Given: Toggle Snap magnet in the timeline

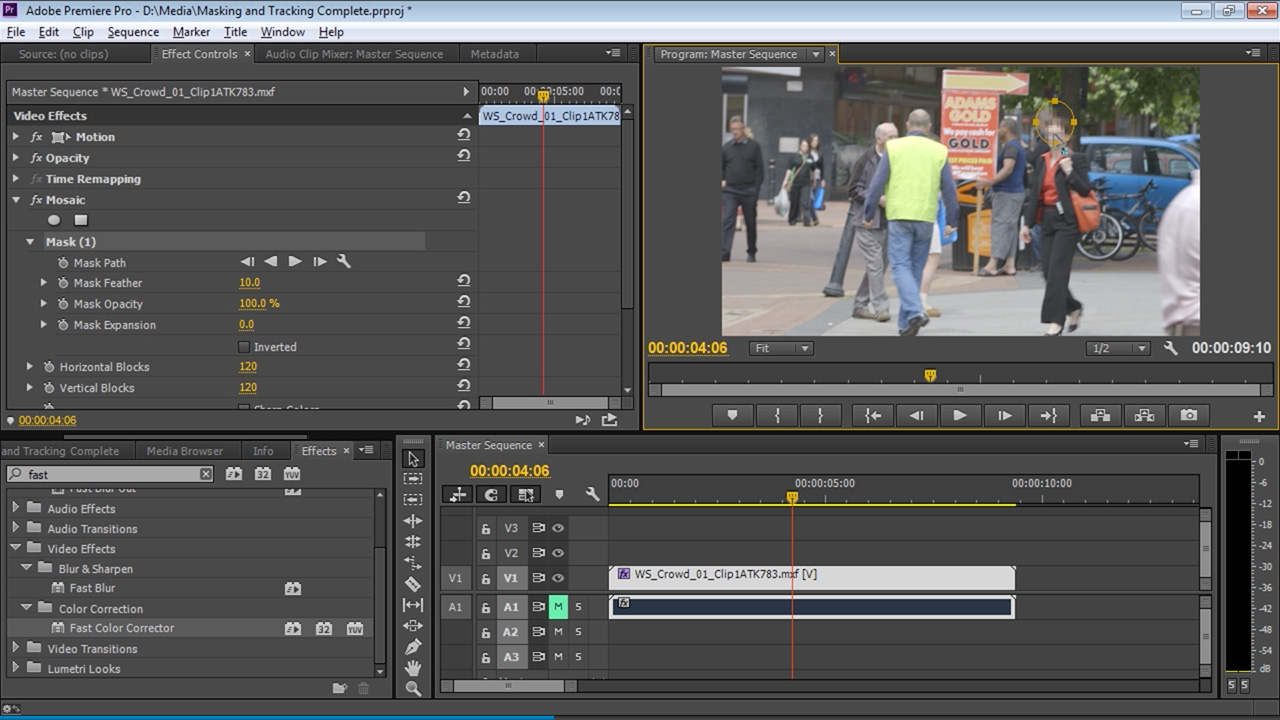Looking at the screenshot, I should 491,494.
